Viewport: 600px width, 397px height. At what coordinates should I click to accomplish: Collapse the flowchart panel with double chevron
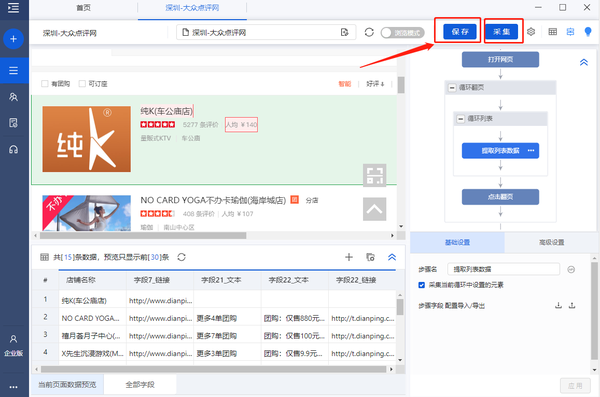tap(584, 62)
